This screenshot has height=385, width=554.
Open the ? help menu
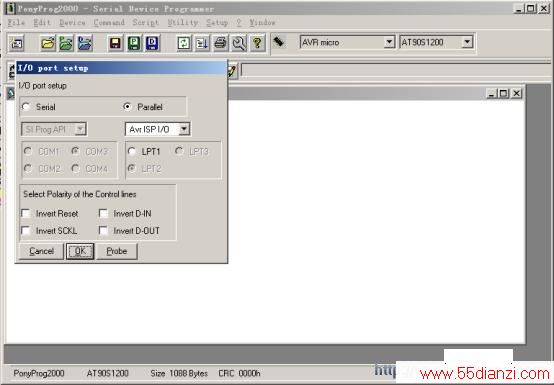point(239,22)
